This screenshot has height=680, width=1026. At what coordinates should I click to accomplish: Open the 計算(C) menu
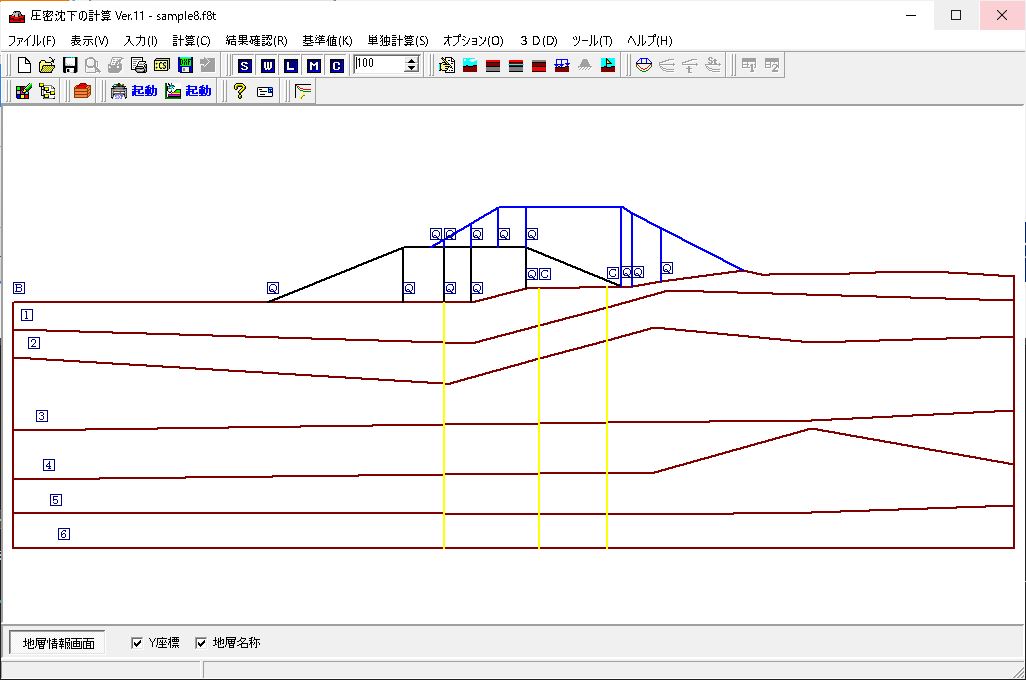tap(191, 41)
